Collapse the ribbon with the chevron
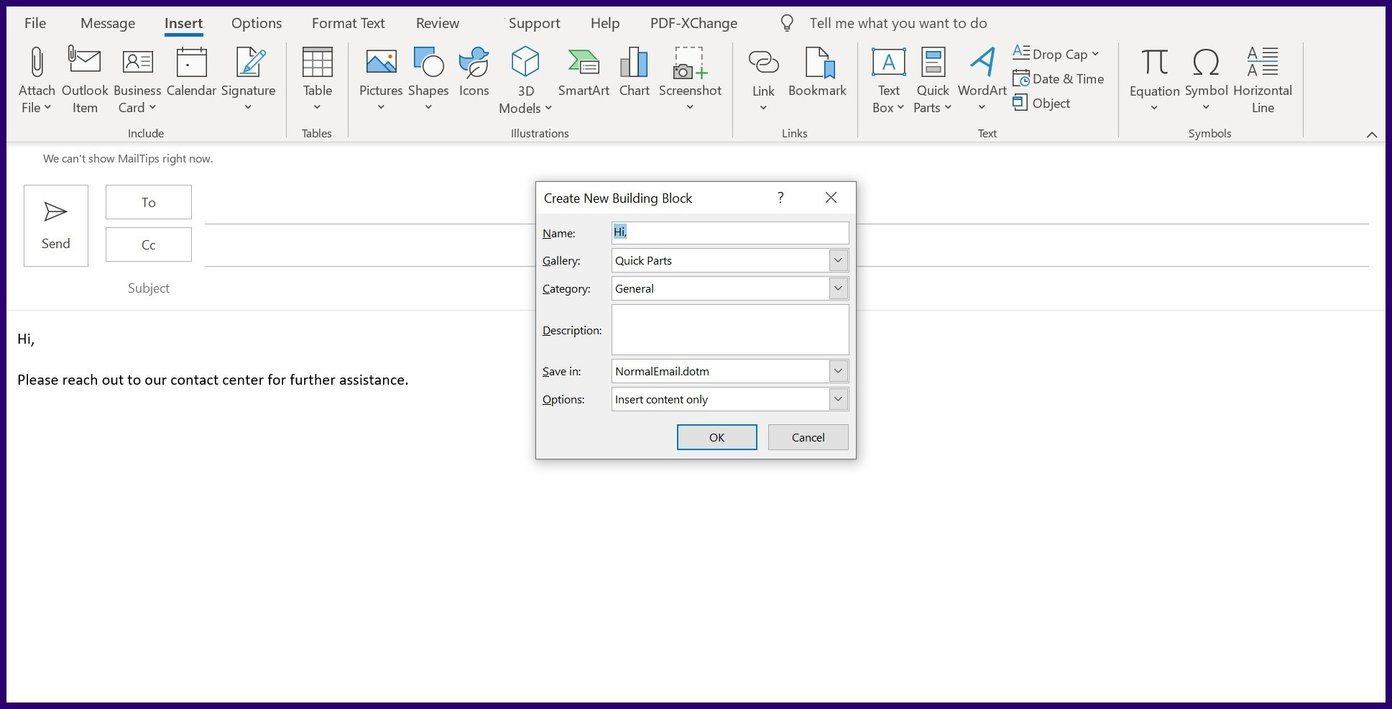 click(1372, 134)
